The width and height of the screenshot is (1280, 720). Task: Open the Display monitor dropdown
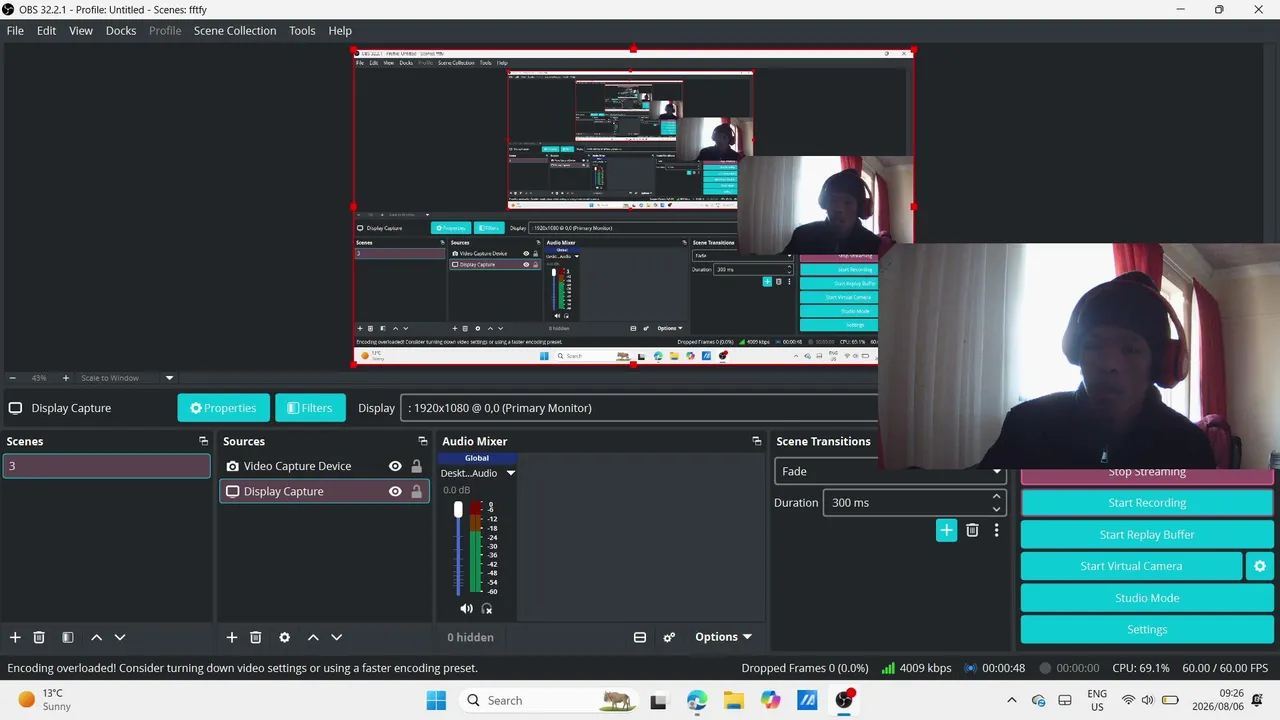pos(639,408)
